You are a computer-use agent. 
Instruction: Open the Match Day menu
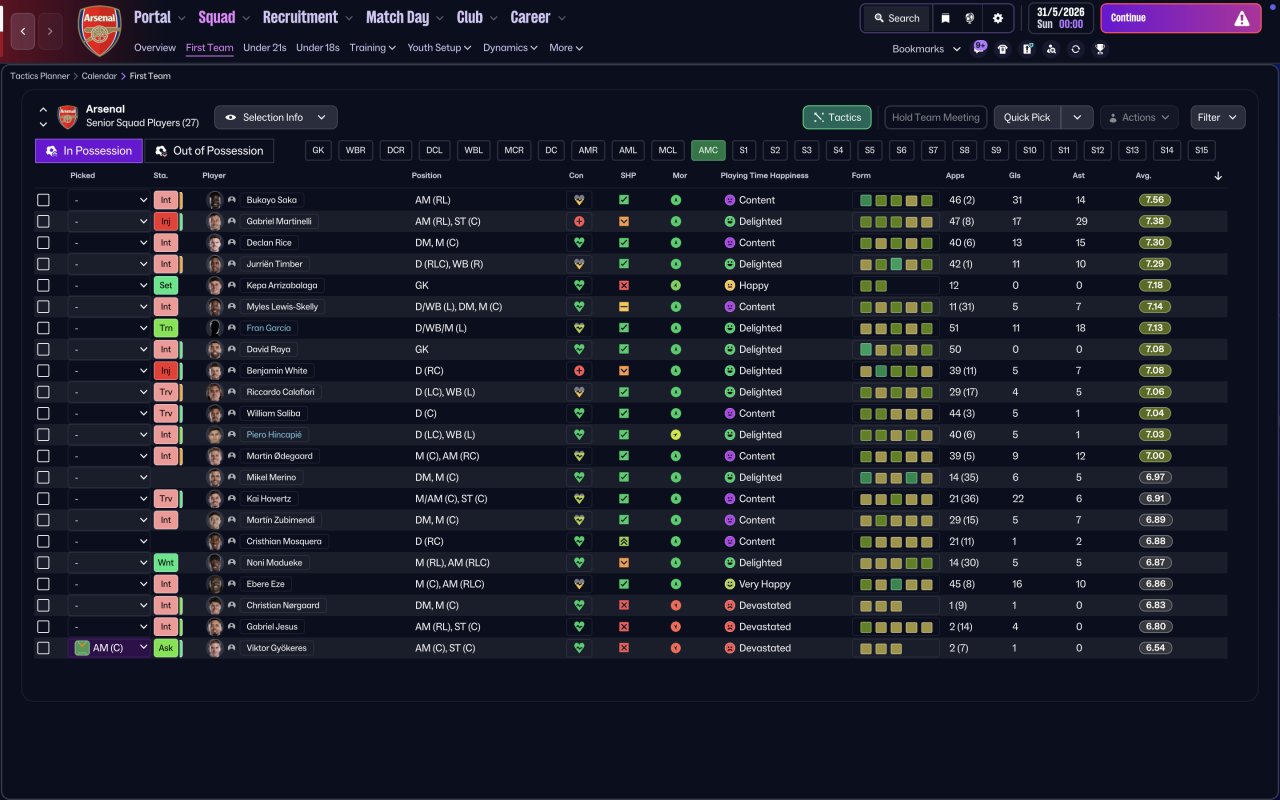coord(405,17)
